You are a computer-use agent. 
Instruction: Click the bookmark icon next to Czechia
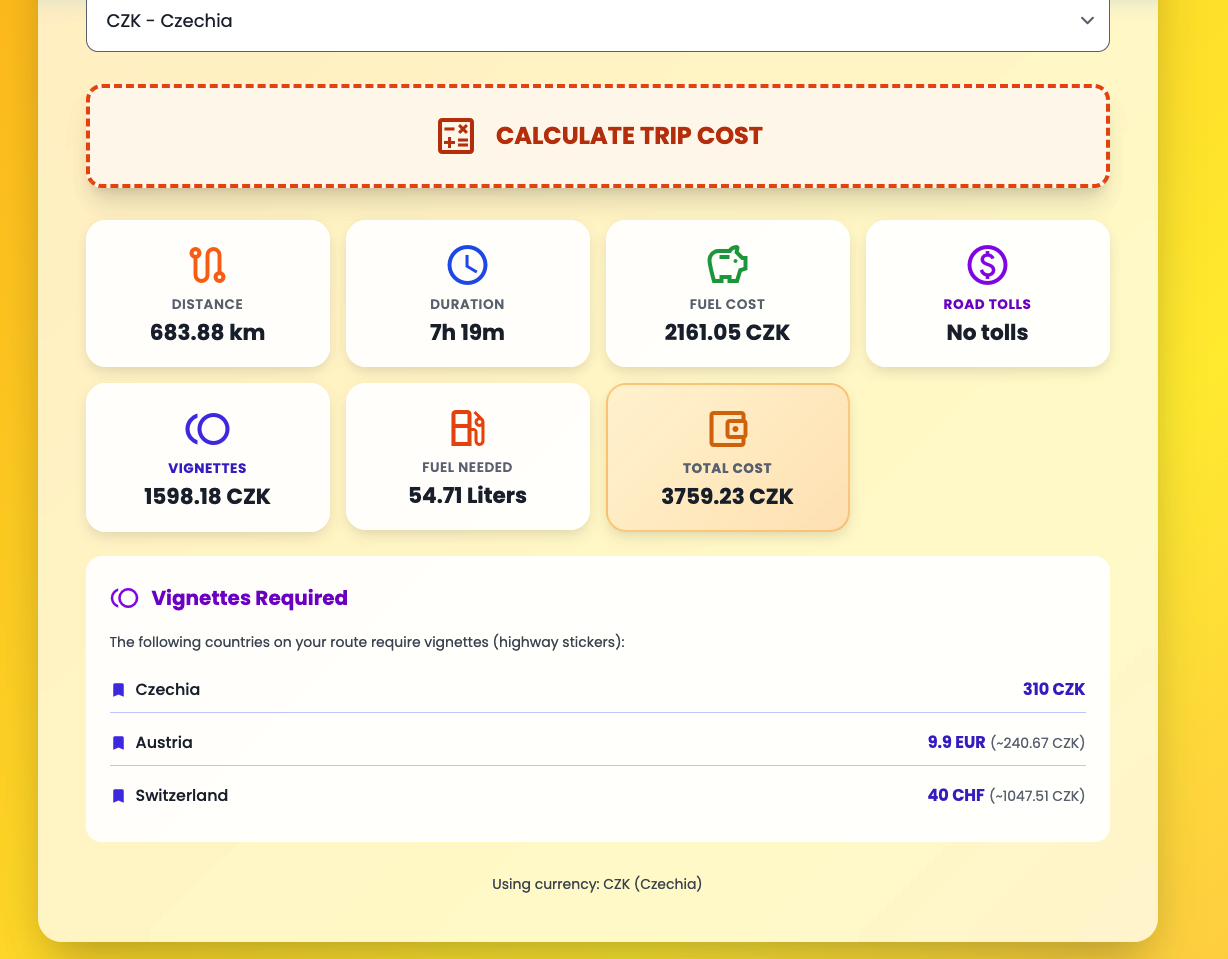click(117, 689)
